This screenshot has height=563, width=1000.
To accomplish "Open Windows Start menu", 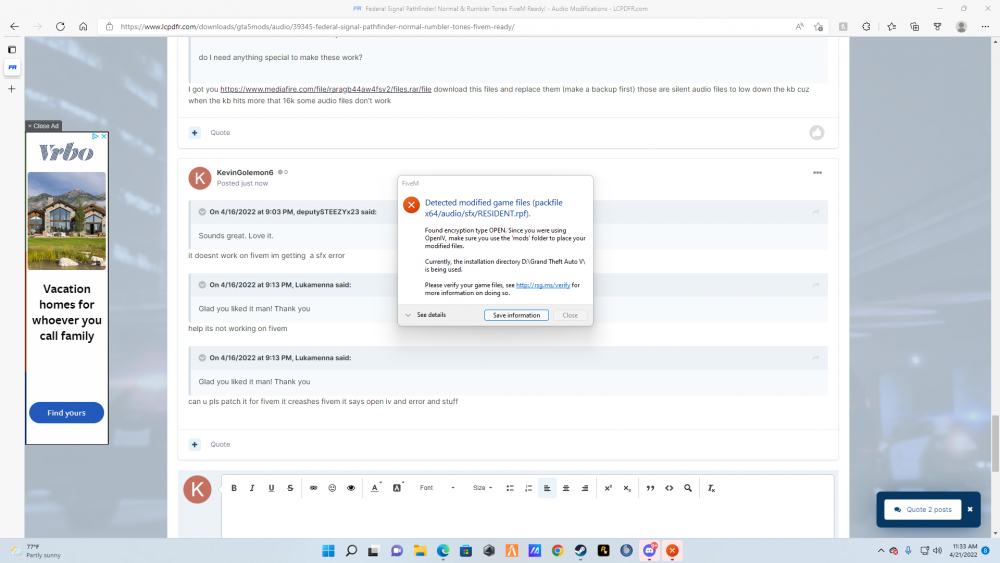I will (328, 551).
